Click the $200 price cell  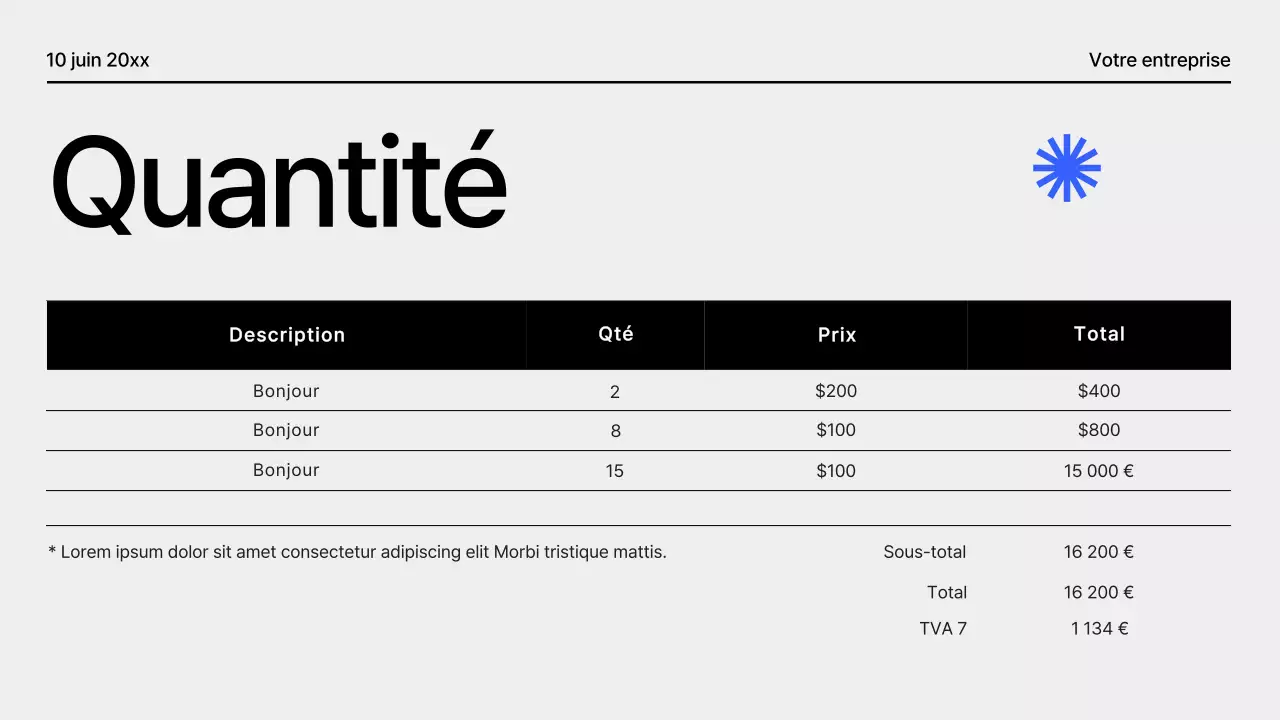coord(836,391)
